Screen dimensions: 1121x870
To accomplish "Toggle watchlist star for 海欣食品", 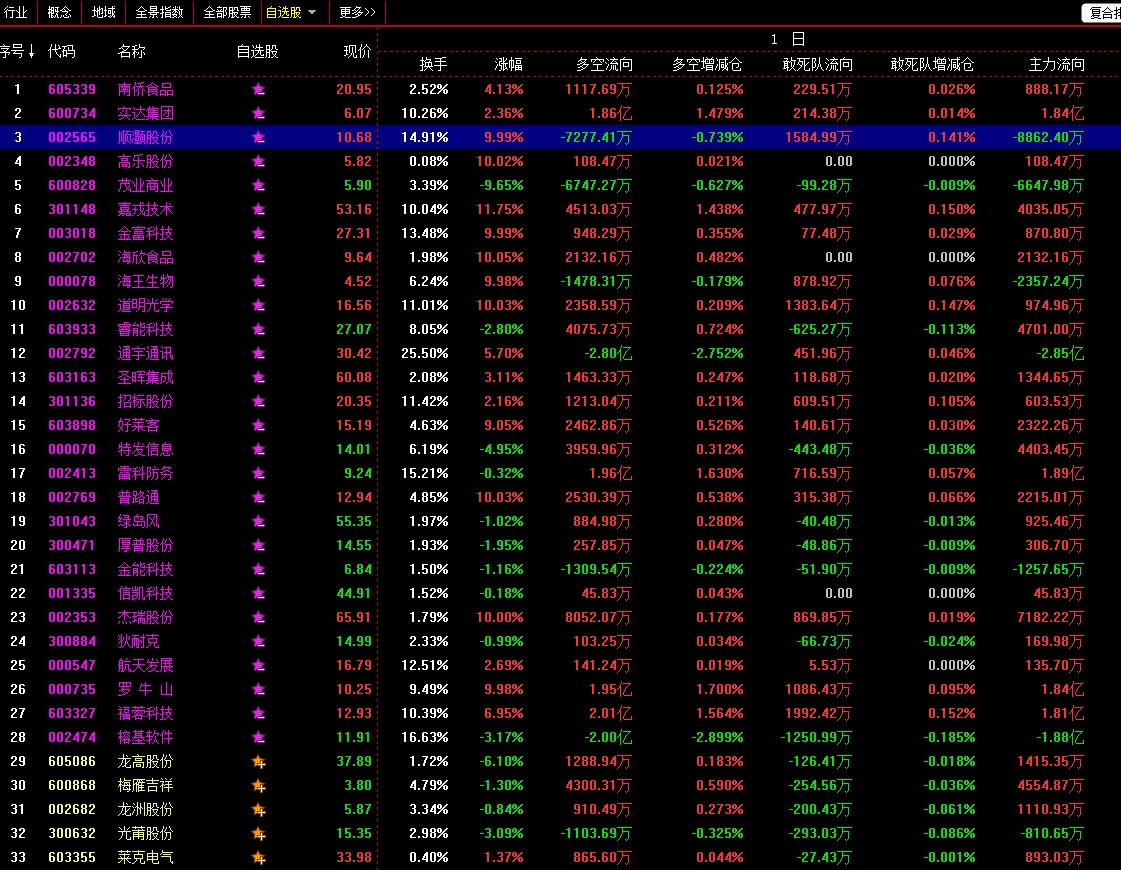I will coord(258,257).
